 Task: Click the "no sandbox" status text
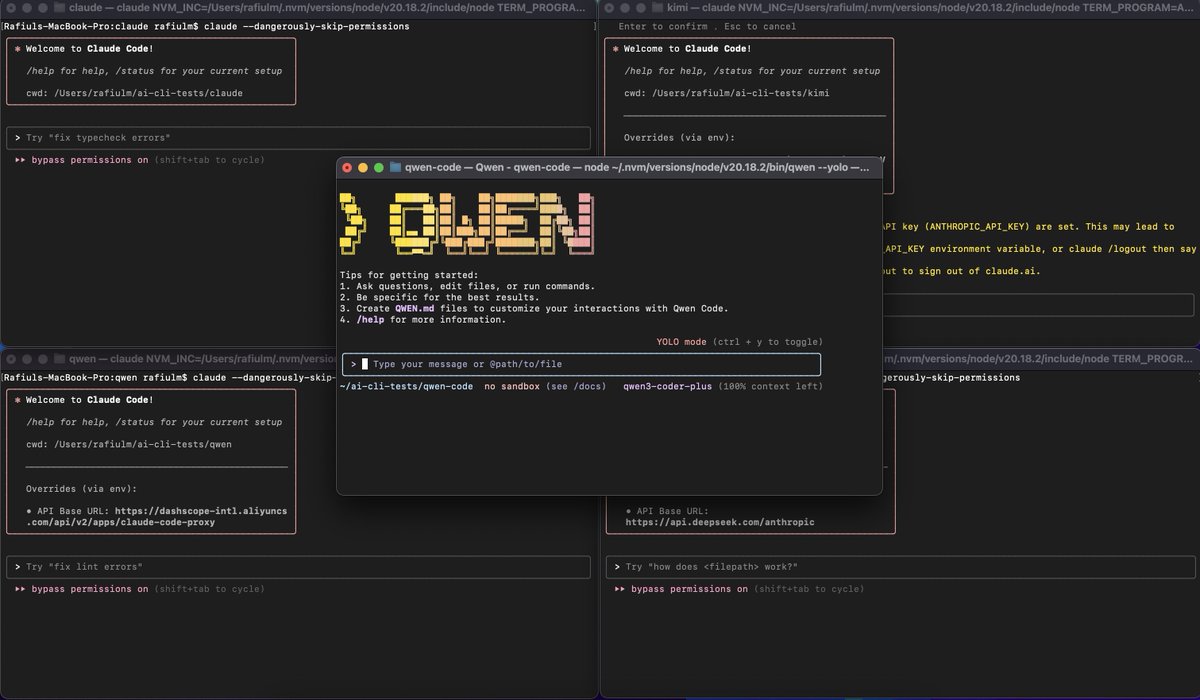[512, 386]
